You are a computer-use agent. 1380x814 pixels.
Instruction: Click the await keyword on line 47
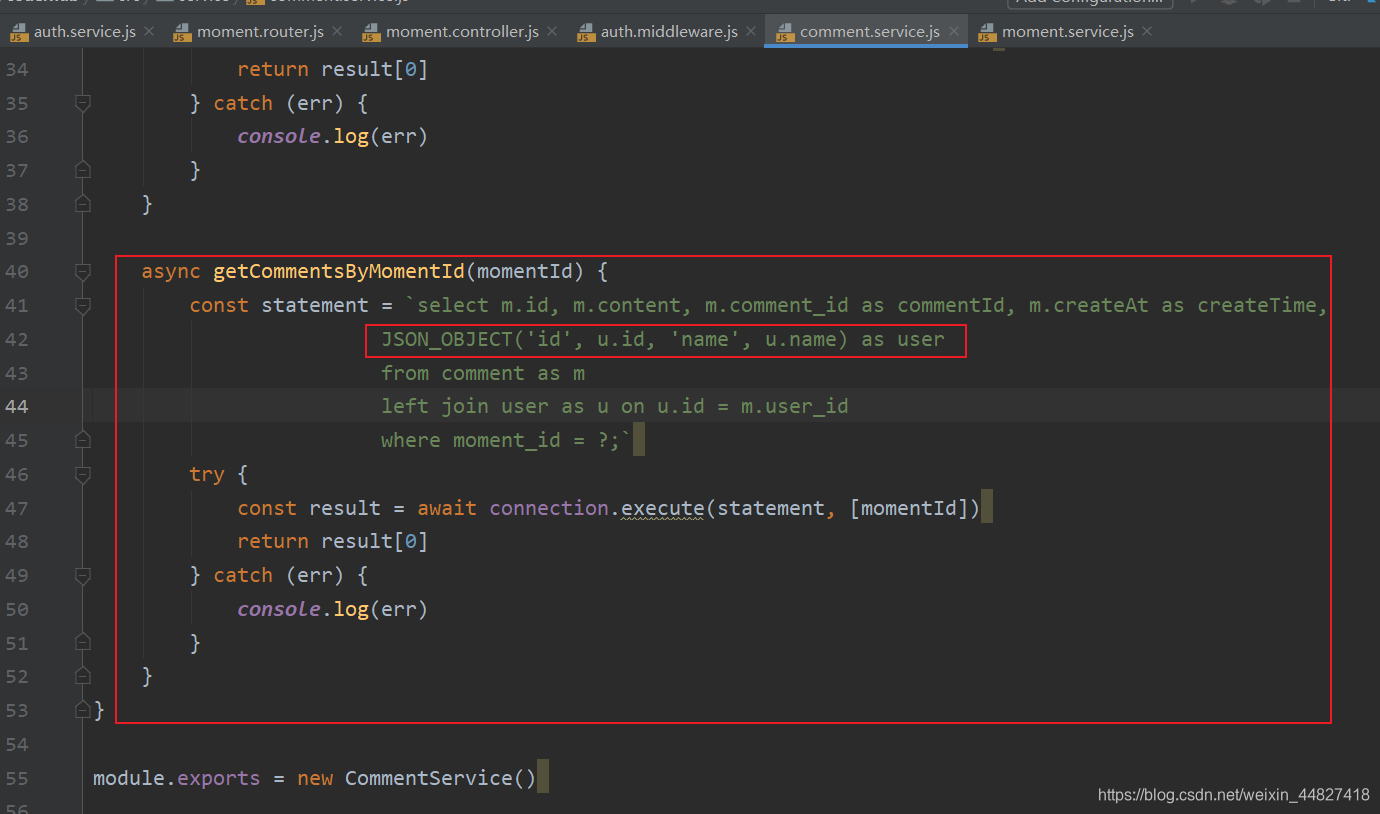click(447, 508)
